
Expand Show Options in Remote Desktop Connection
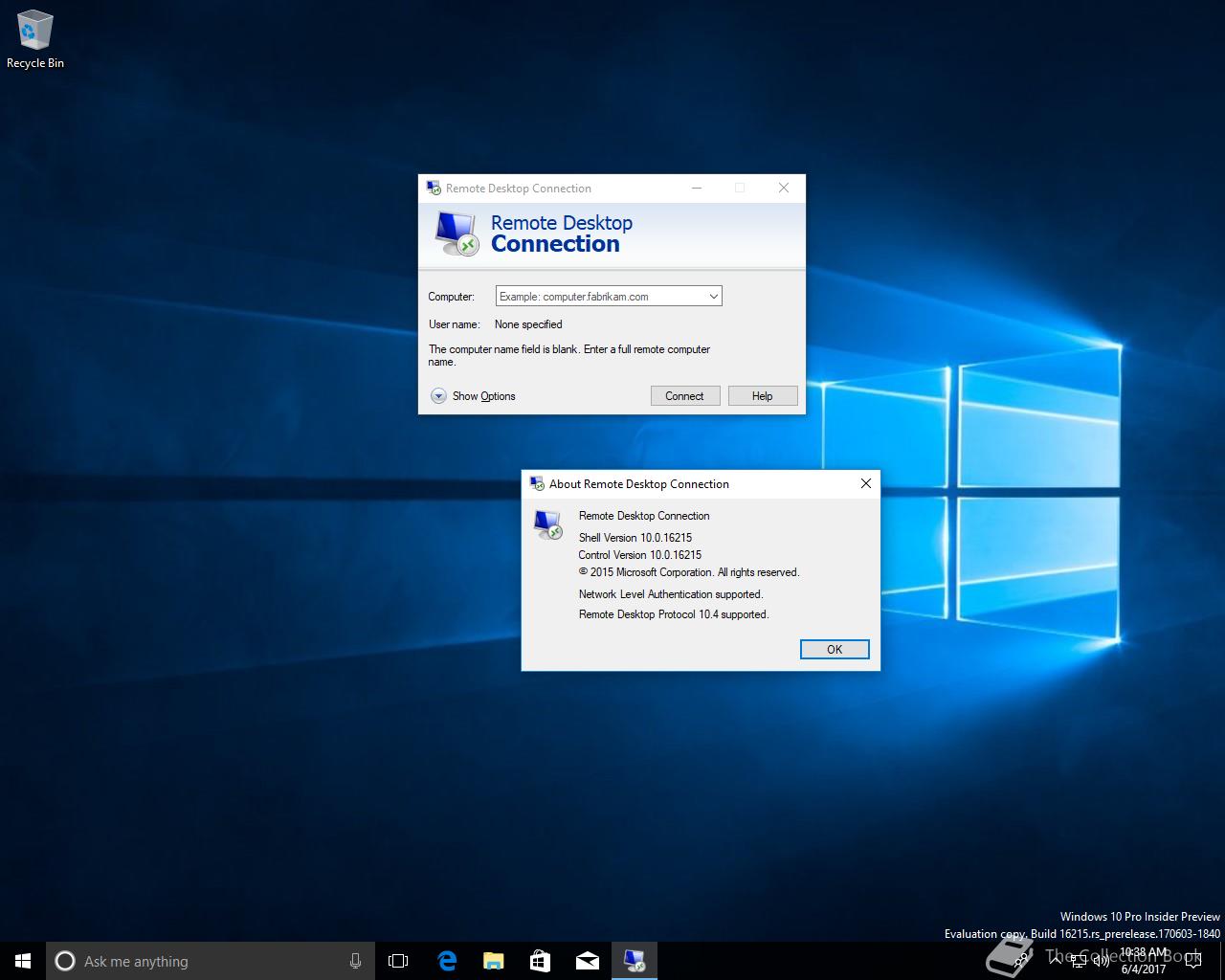[x=473, y=396]
